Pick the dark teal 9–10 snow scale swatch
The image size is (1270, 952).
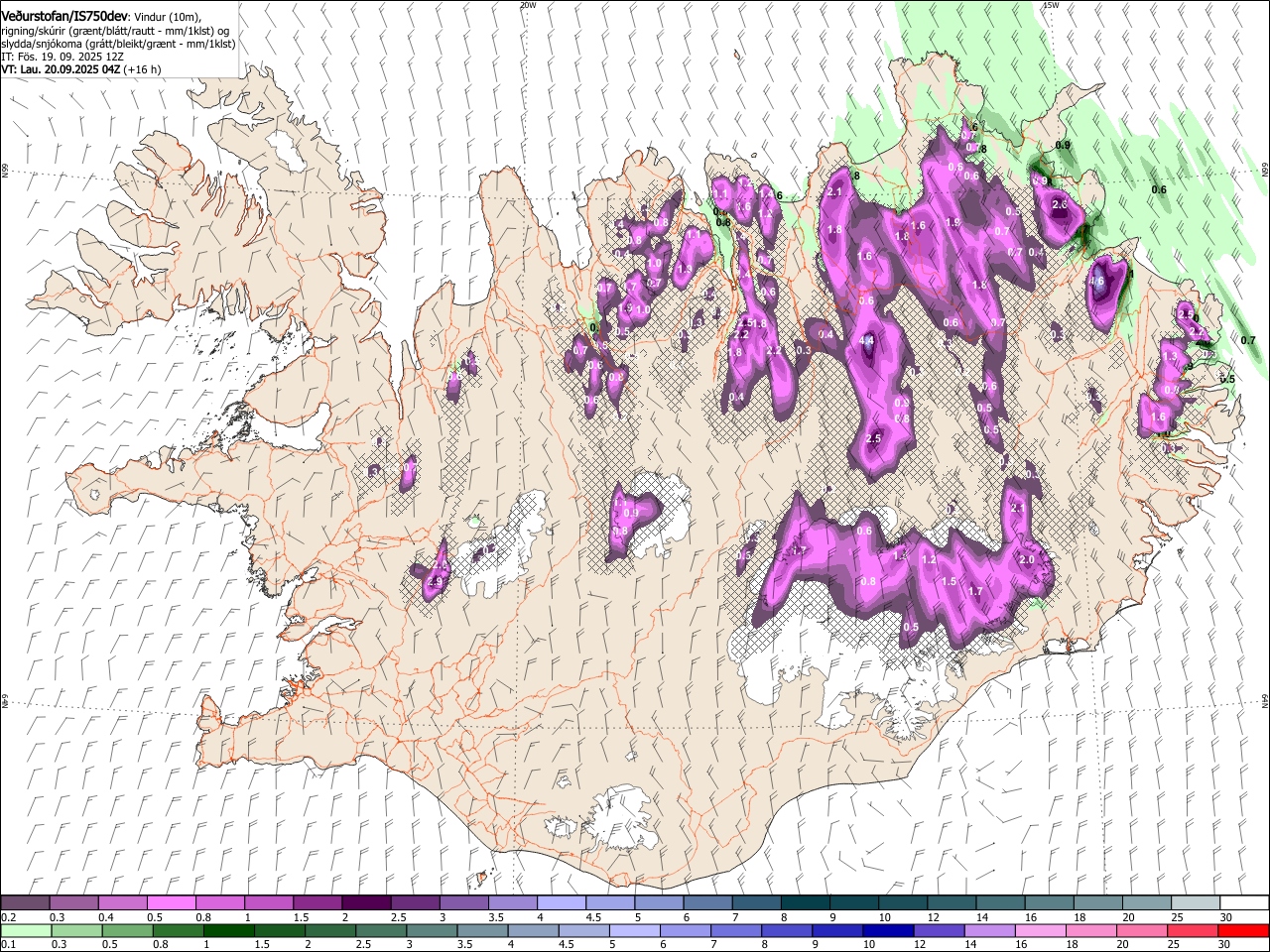(x=852, y=903)
